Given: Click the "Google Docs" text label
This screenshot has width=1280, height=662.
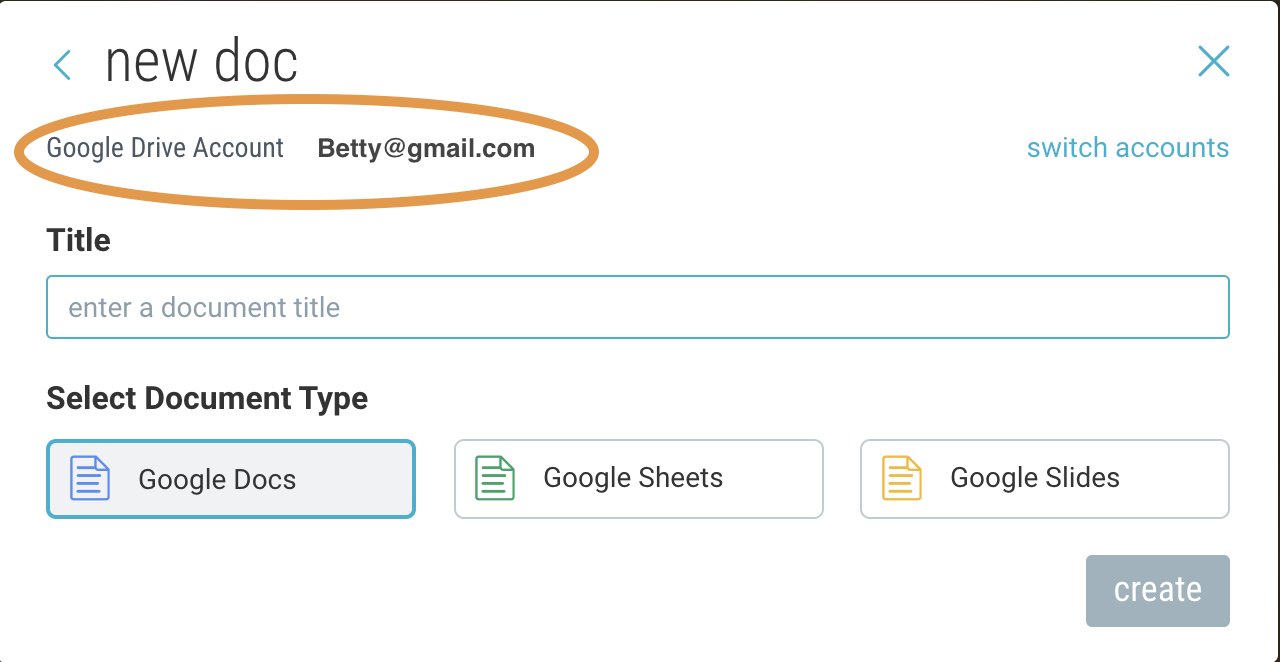Looking at the screenshot, I should click(217, 480).
